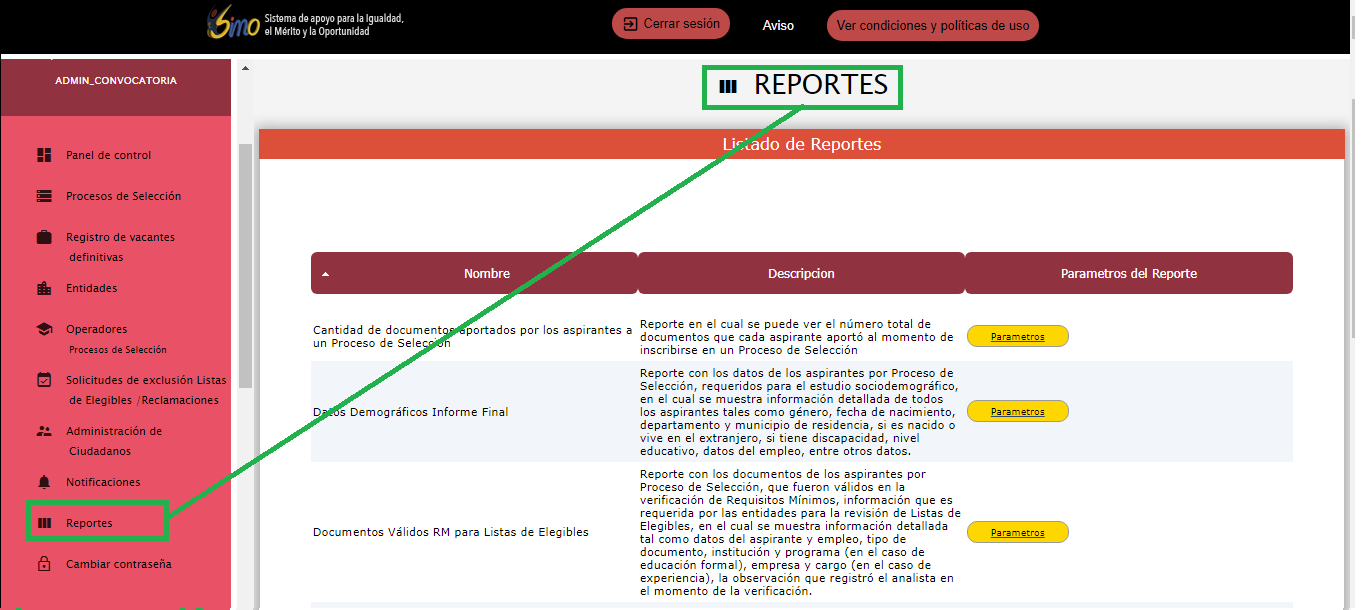The image size is (1366, 610).
Task: Click the Administración de Ciudadanos people icon
Action: [44, 431]
